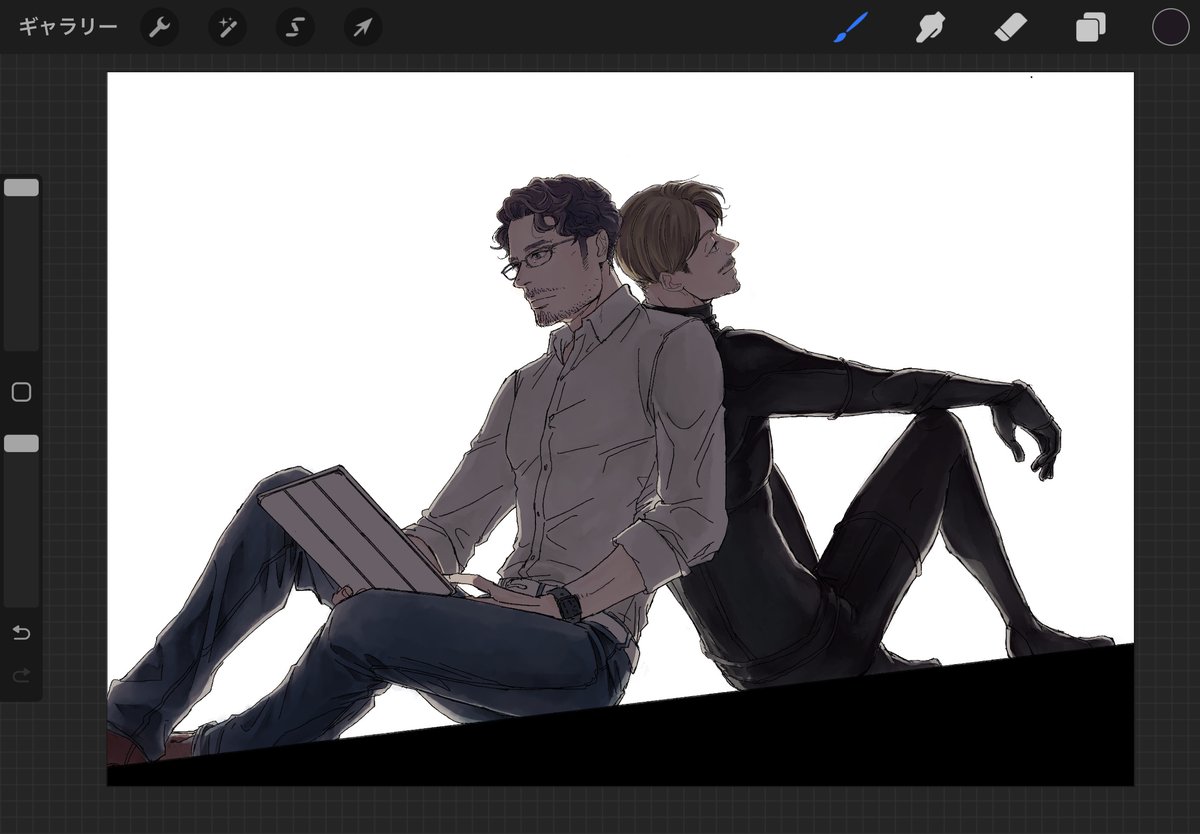This screenshot has width=1200, height=834.
Task: Click the brush size slider handle
Action: click(21, 187)
